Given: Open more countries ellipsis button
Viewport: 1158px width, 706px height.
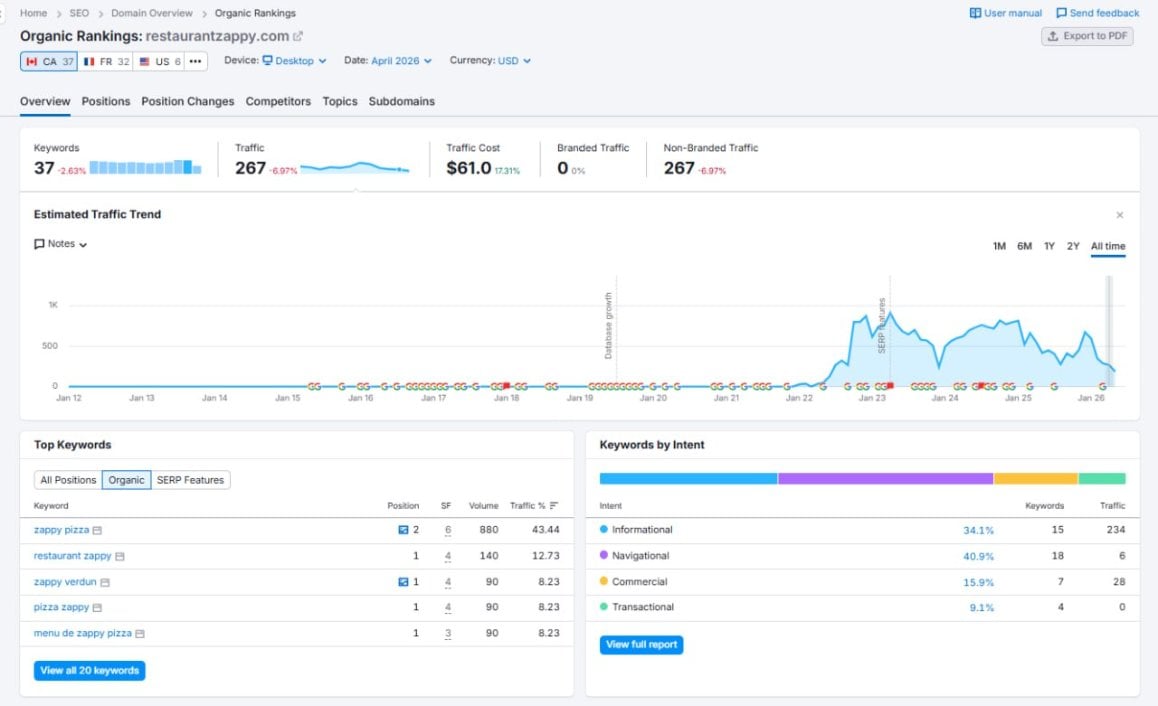Looking at the screenshot, I should (195, 61).
